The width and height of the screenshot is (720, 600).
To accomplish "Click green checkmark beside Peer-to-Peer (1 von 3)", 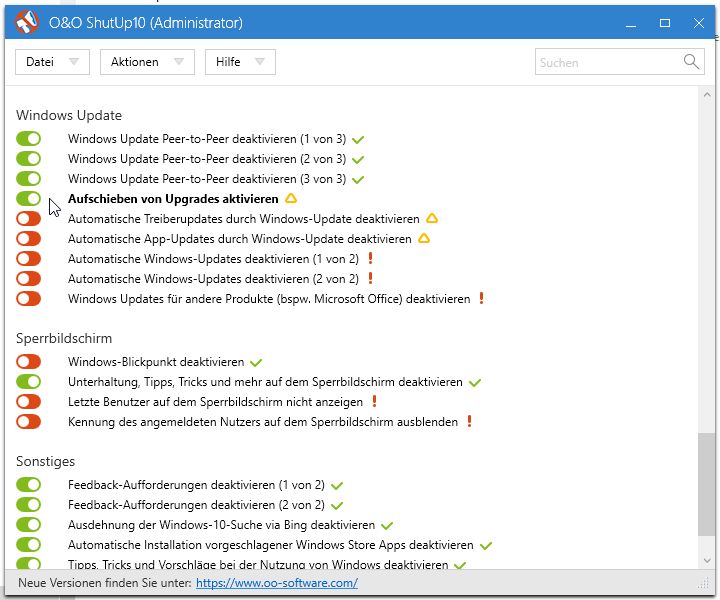I will pos(358,140).
